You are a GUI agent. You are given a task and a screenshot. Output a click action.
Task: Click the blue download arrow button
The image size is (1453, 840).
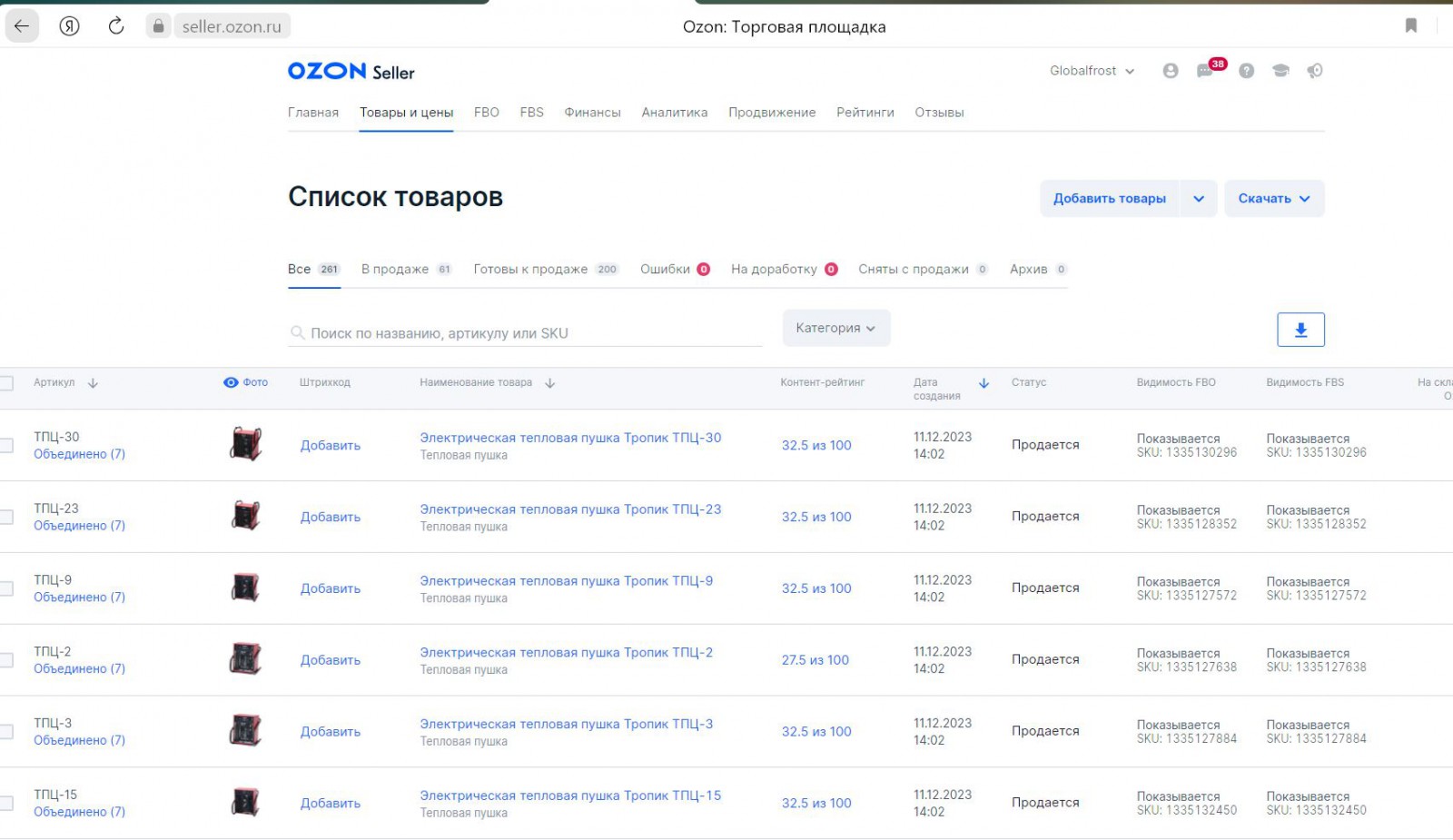pyautogui.click(x=1300, y=330)
